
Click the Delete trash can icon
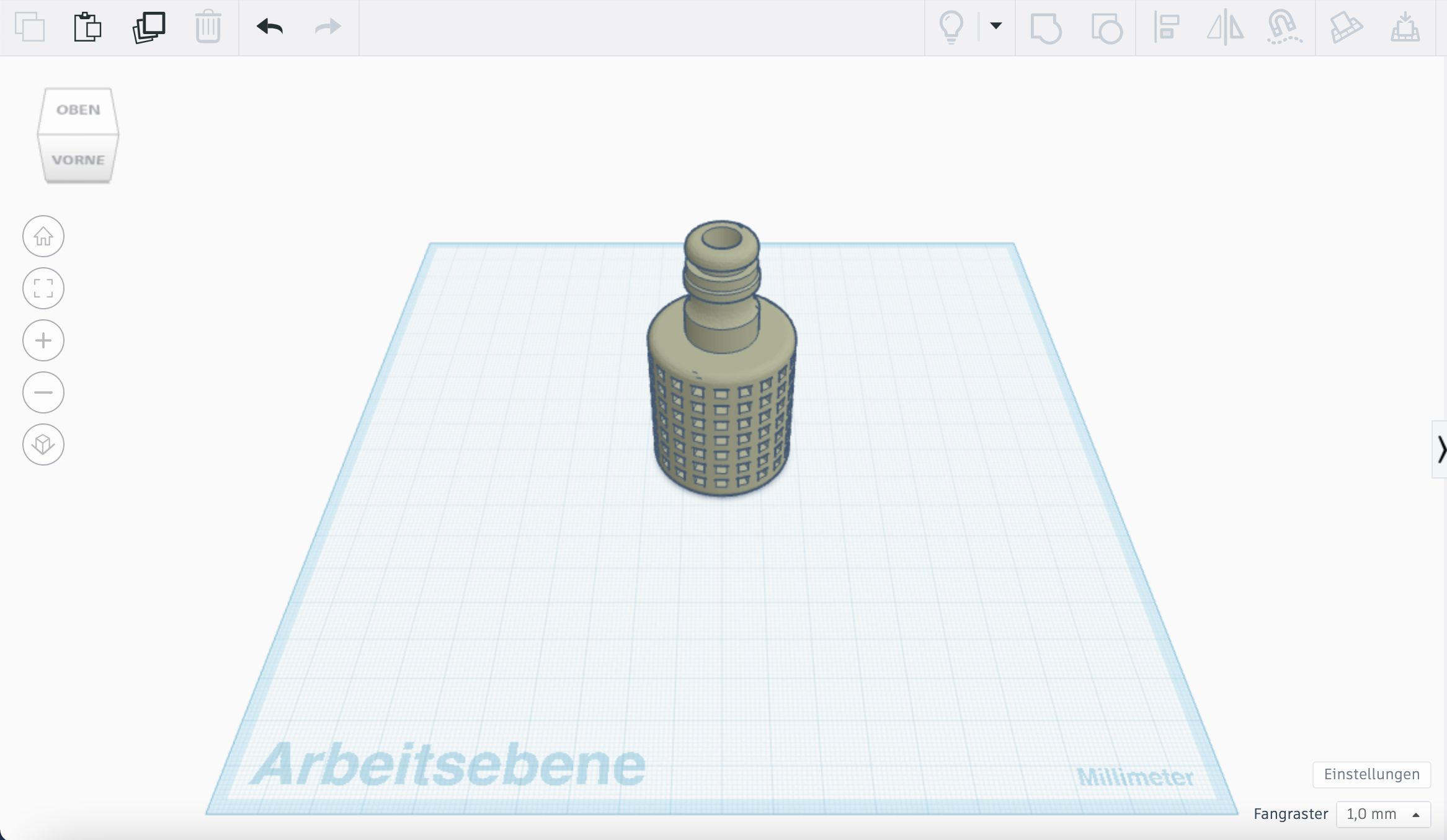[x=208, y=27]
